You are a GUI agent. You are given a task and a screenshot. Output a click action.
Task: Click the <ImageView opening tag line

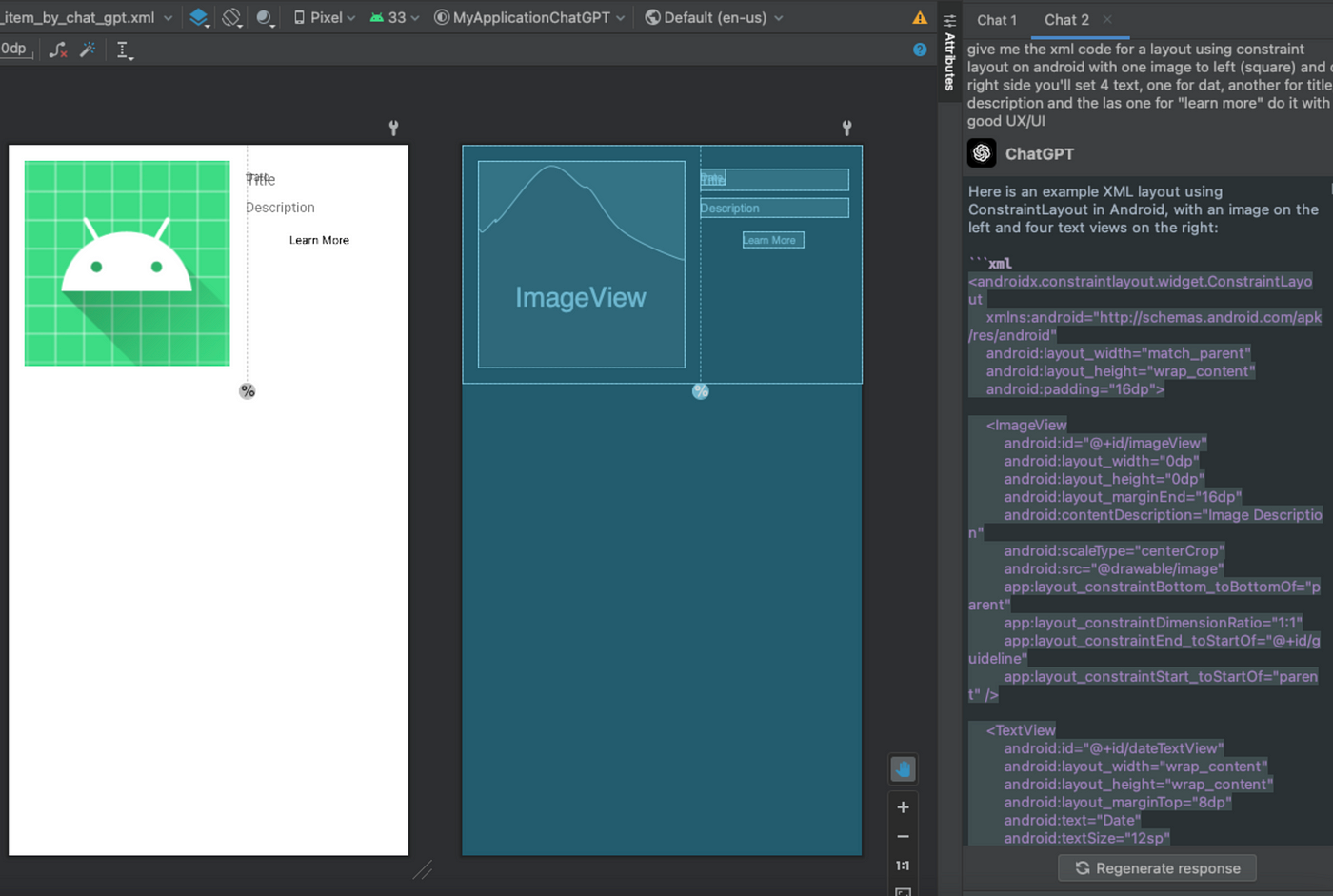click(1026, 425)
